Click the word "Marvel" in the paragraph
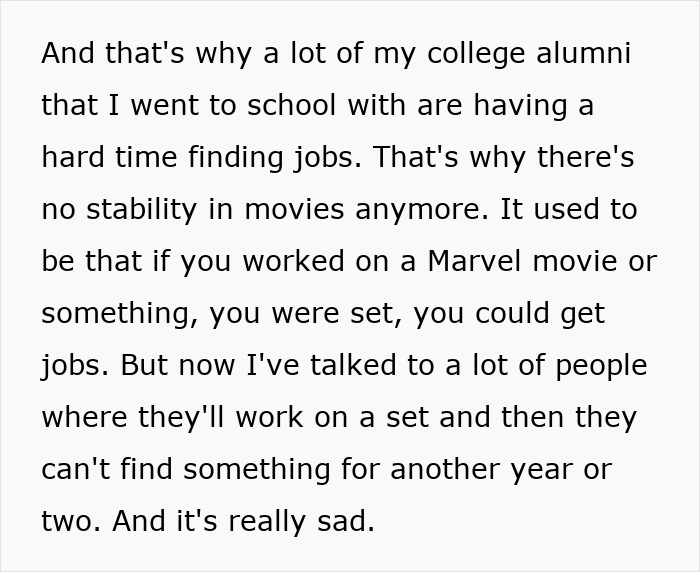This screenshot has width=700, height=572. pyautogui.click(x=478, y=261)
